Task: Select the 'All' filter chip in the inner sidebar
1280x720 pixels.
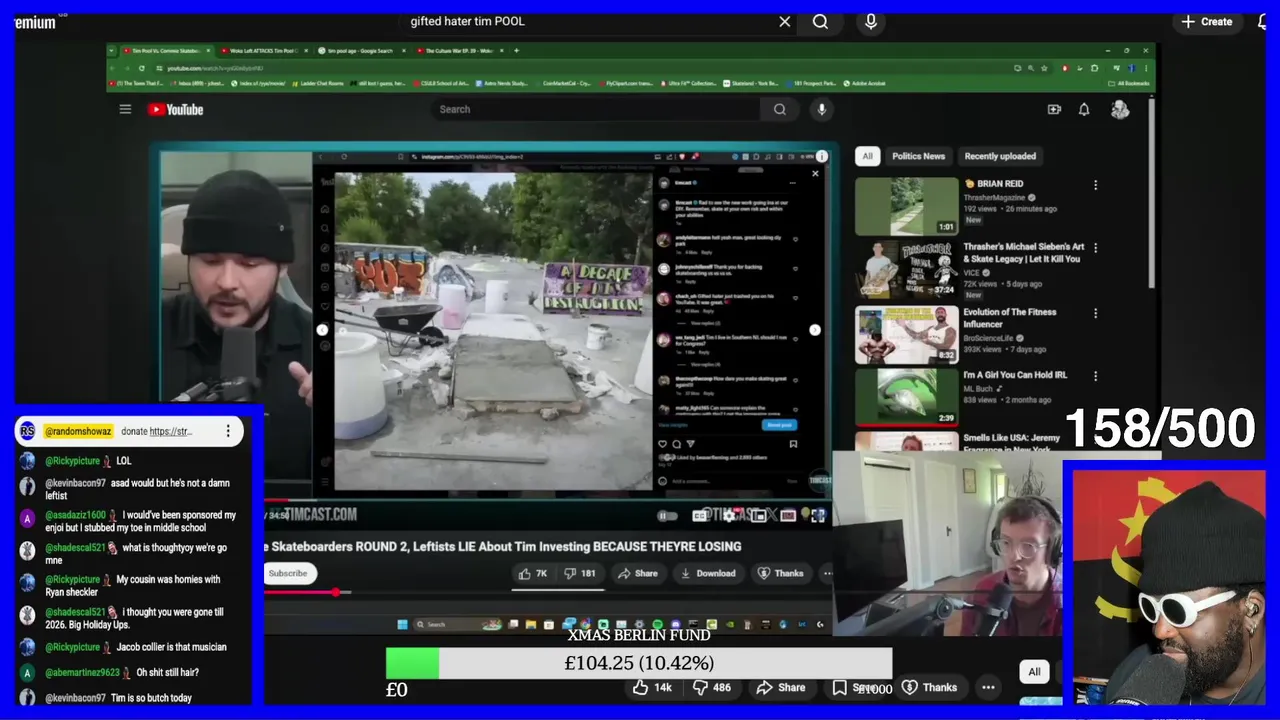Action: (867, 156)
